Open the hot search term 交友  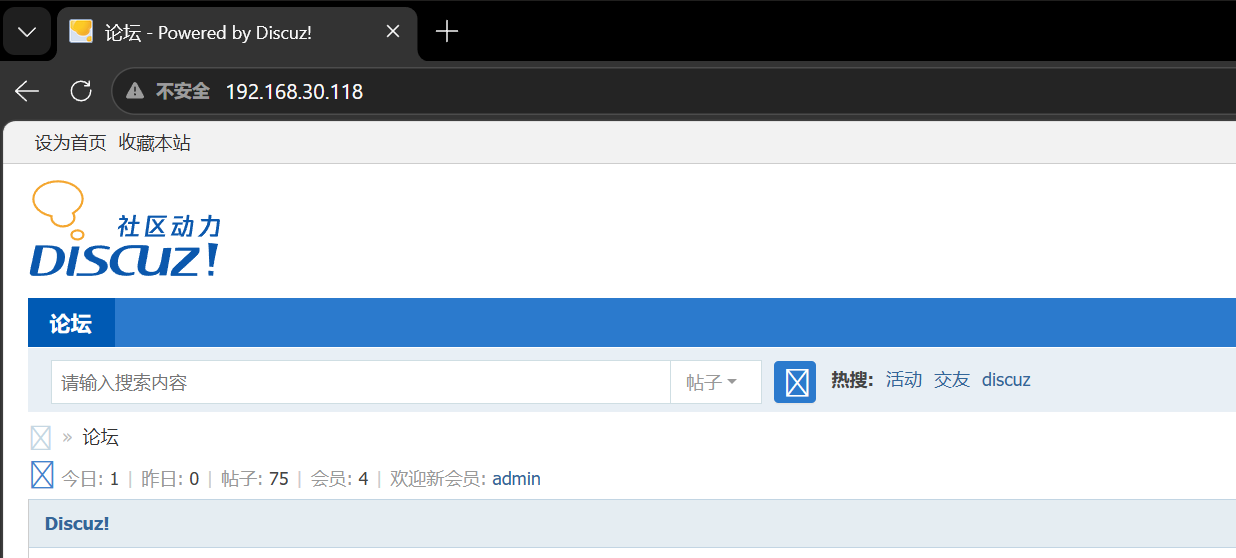(952, 380)
